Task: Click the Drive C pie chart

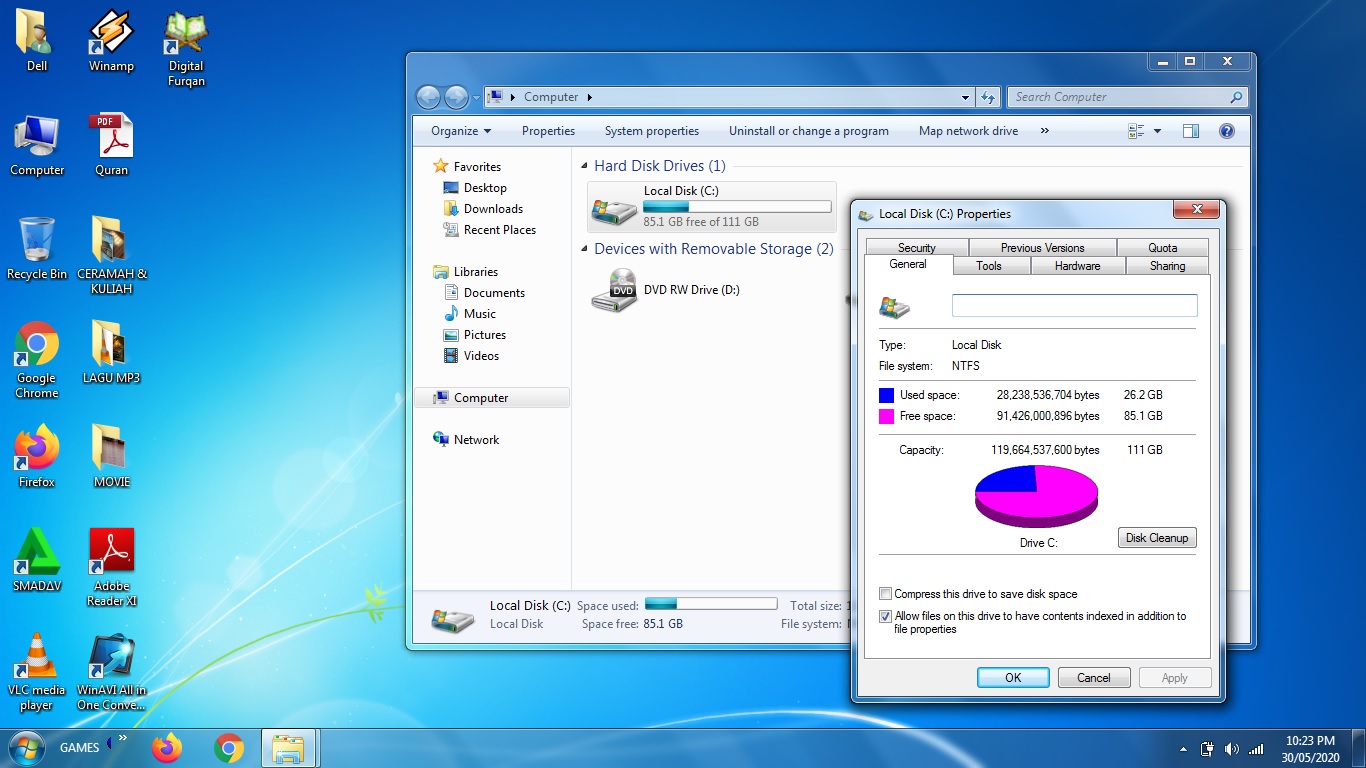Action: (x=1036, y=496)
